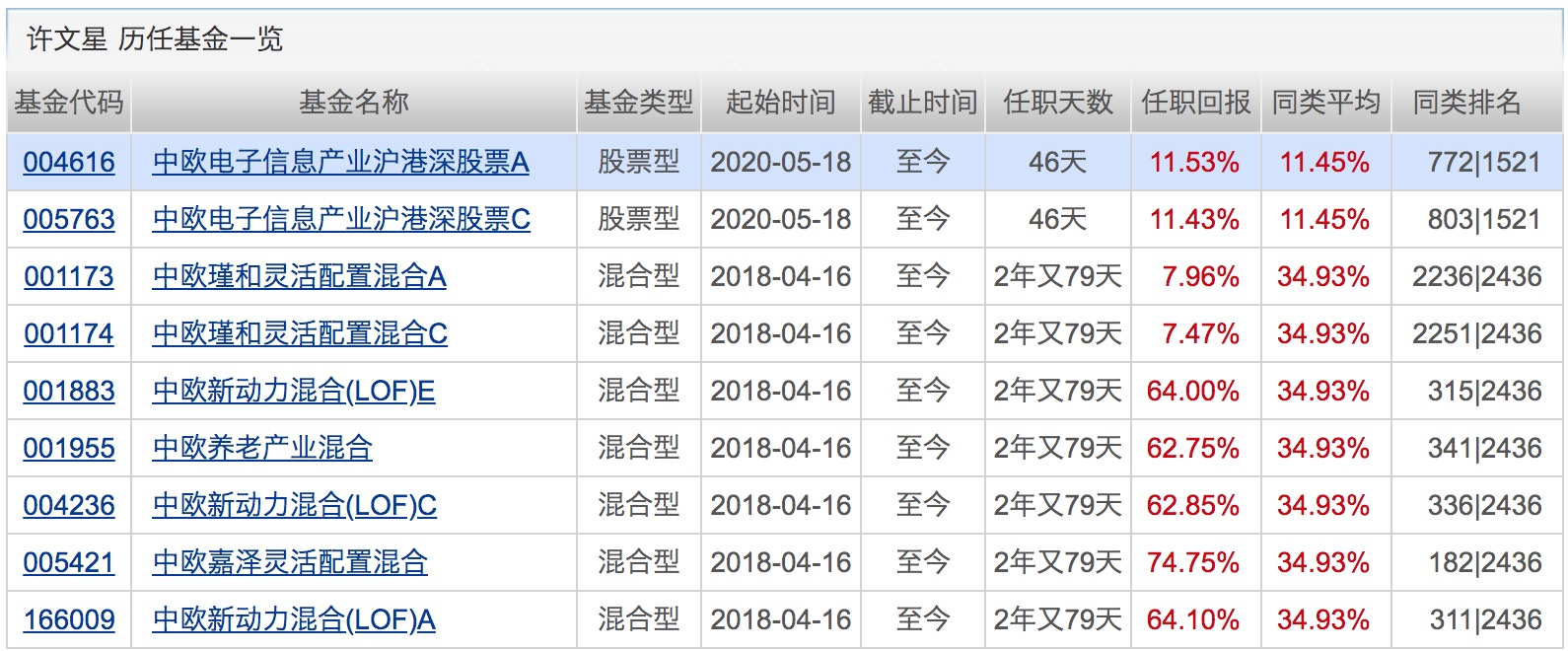This screenshot has height=651, width=1568.
Task: Open fund code link 001174
Action: pyautogui.click(x=69, y=333)
